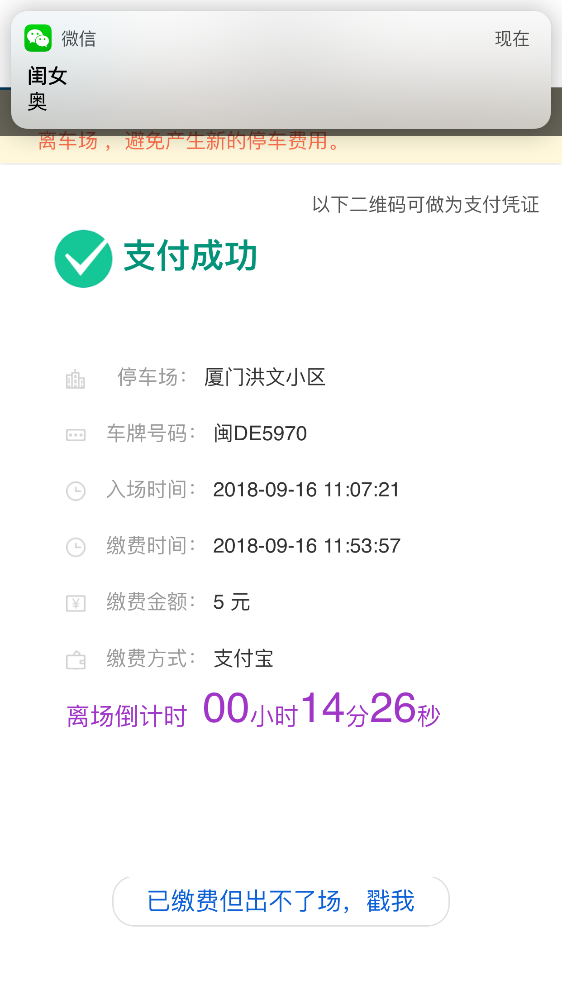Click the 支付成功 heading text

coord(190,256)
